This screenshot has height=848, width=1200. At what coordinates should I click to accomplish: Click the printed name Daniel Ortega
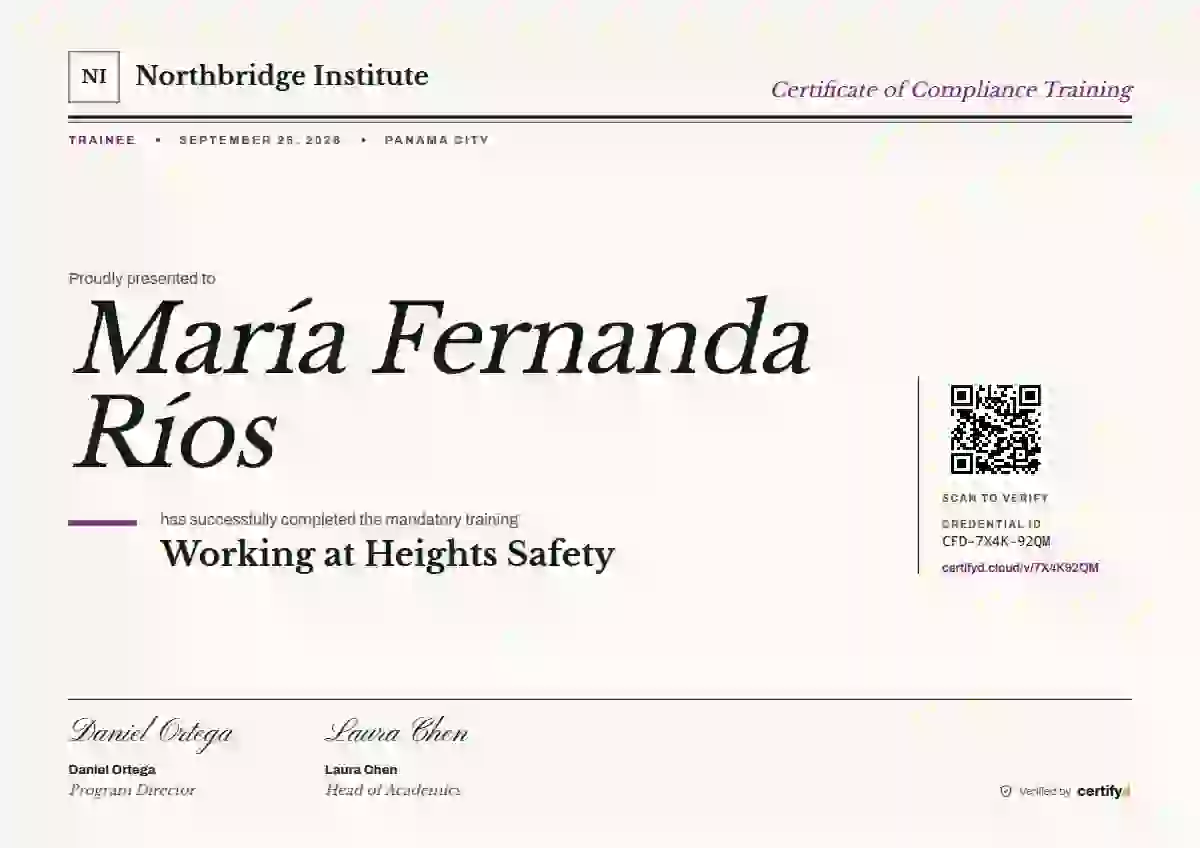click(112, 770)
